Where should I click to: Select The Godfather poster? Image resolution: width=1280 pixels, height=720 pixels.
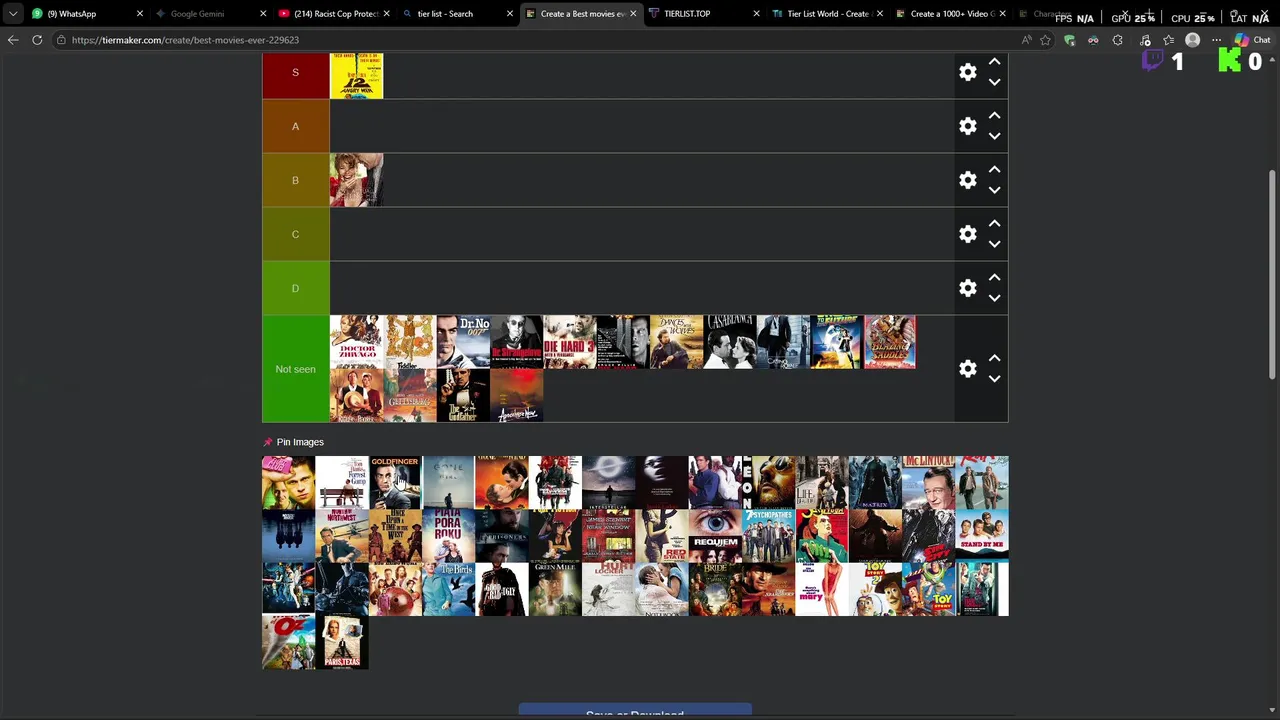click(463, 395)
